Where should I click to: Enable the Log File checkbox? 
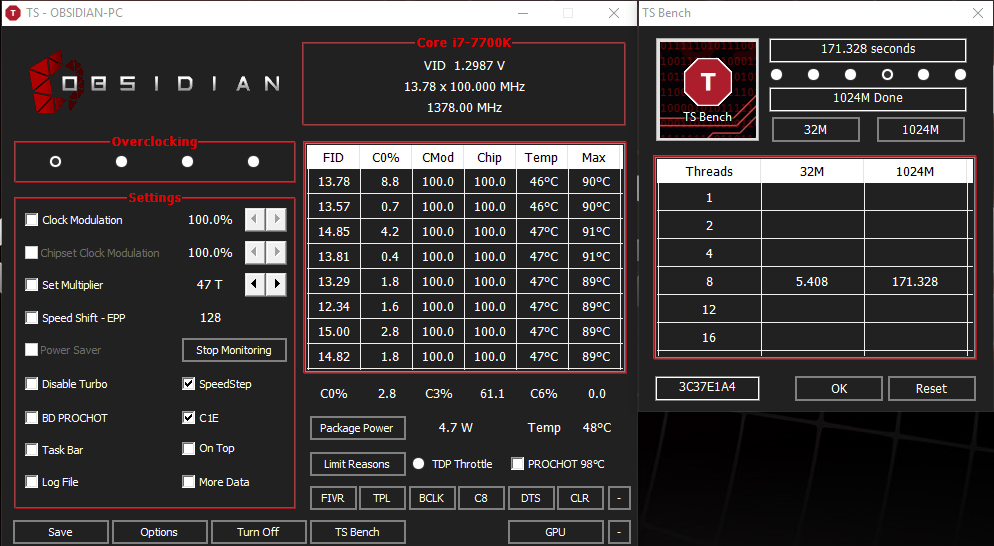click(32, 482)
